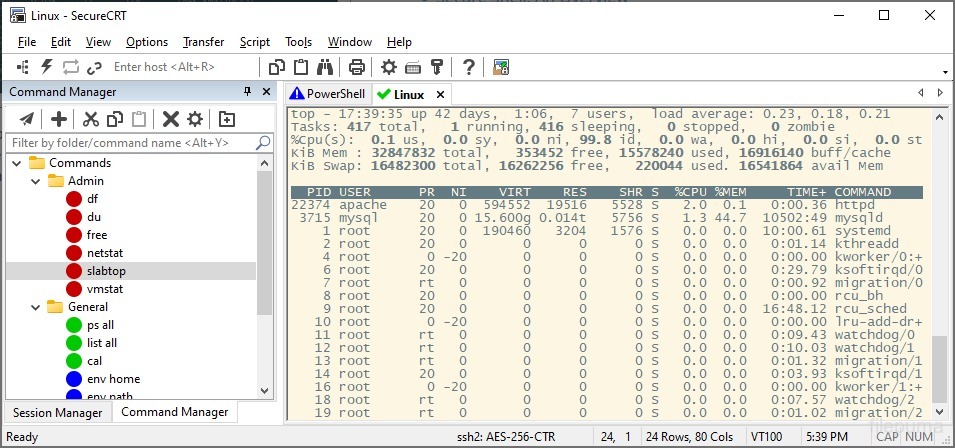Click the New Folder icon in Command Manager
This screenshot has height=448, width=955.
[227, 119]
